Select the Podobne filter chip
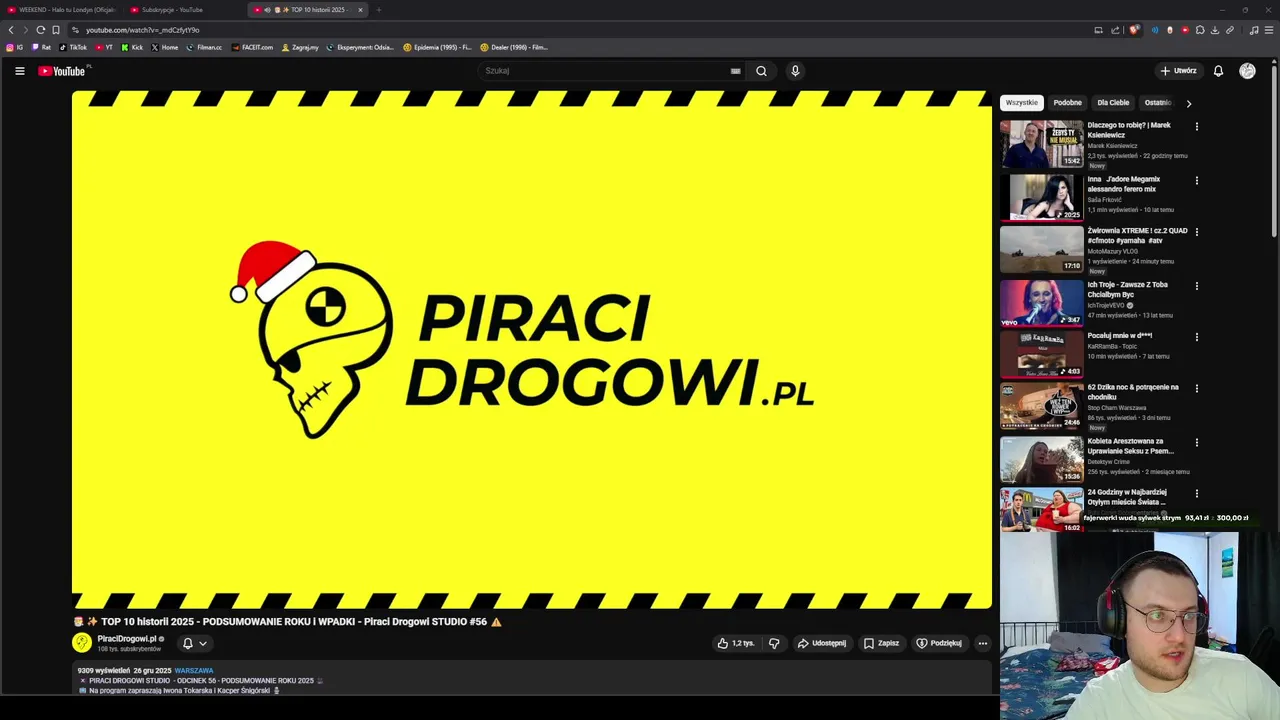 pyautogui.click(x=1067, y=103)
